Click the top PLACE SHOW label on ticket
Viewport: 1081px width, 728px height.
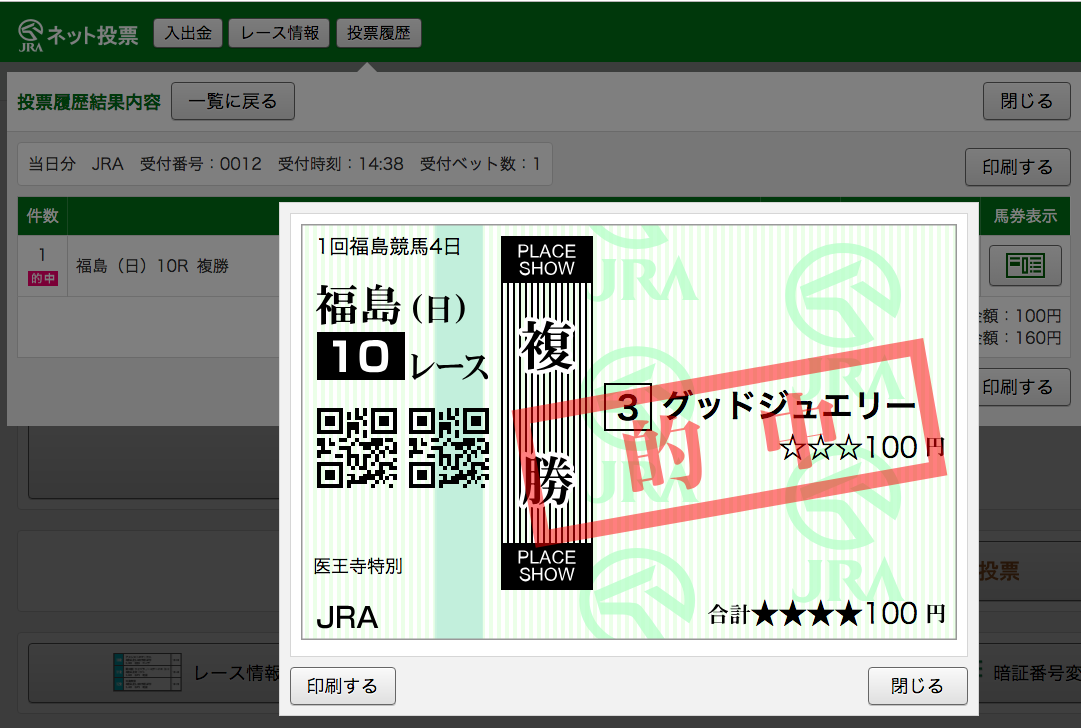(x=547, y=259)
